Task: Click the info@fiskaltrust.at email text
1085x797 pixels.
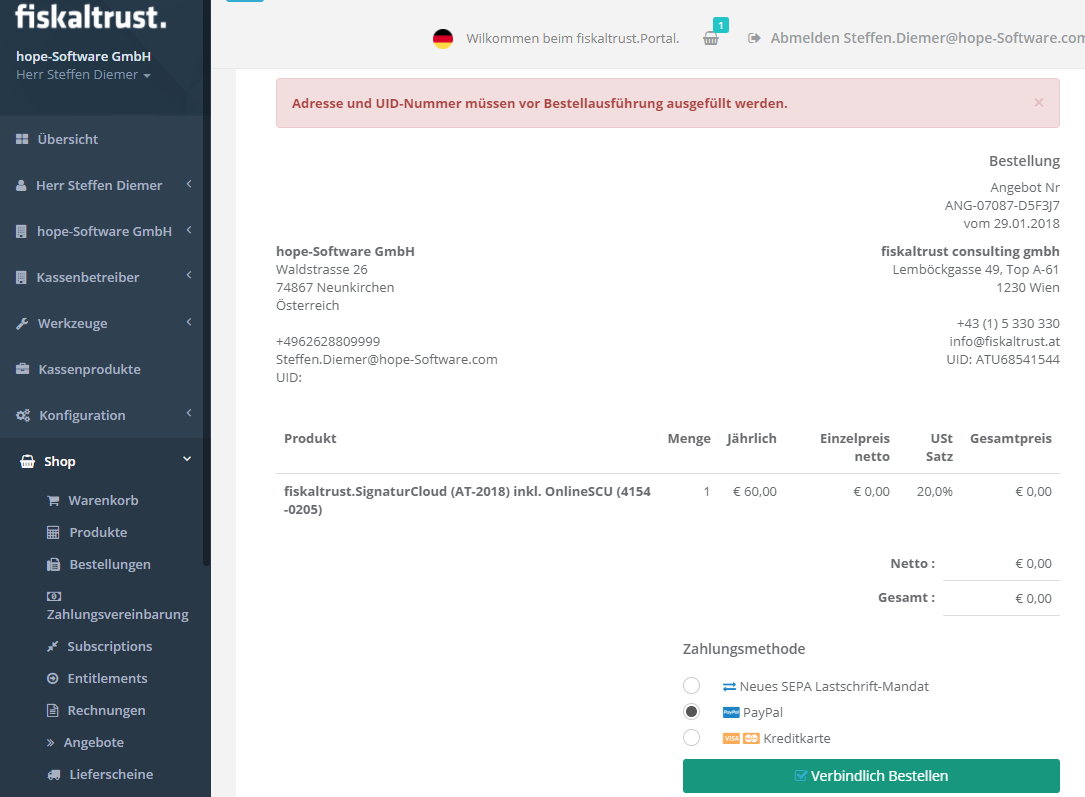Action: [1004, 342]
